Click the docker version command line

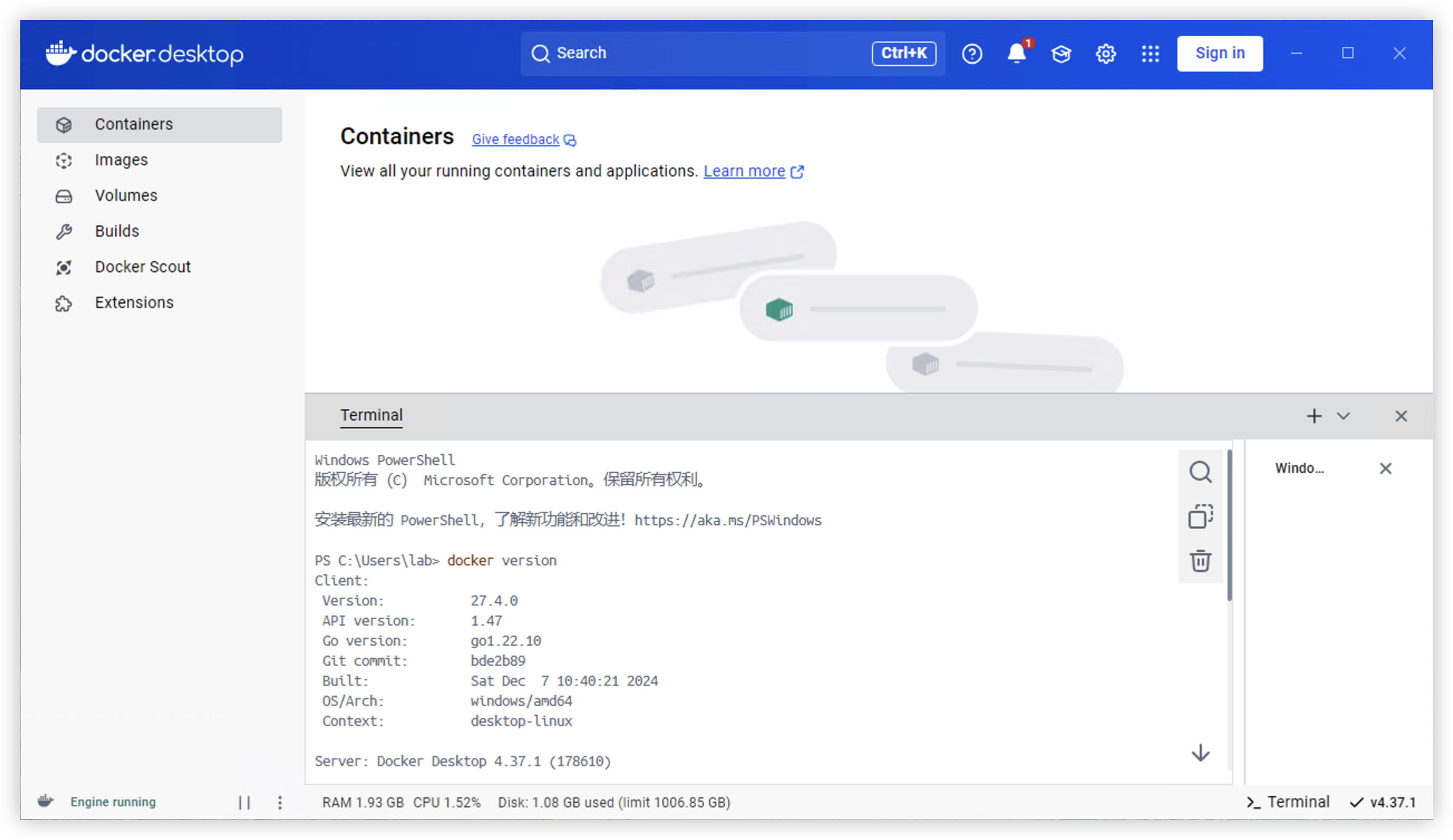point(435,560)
